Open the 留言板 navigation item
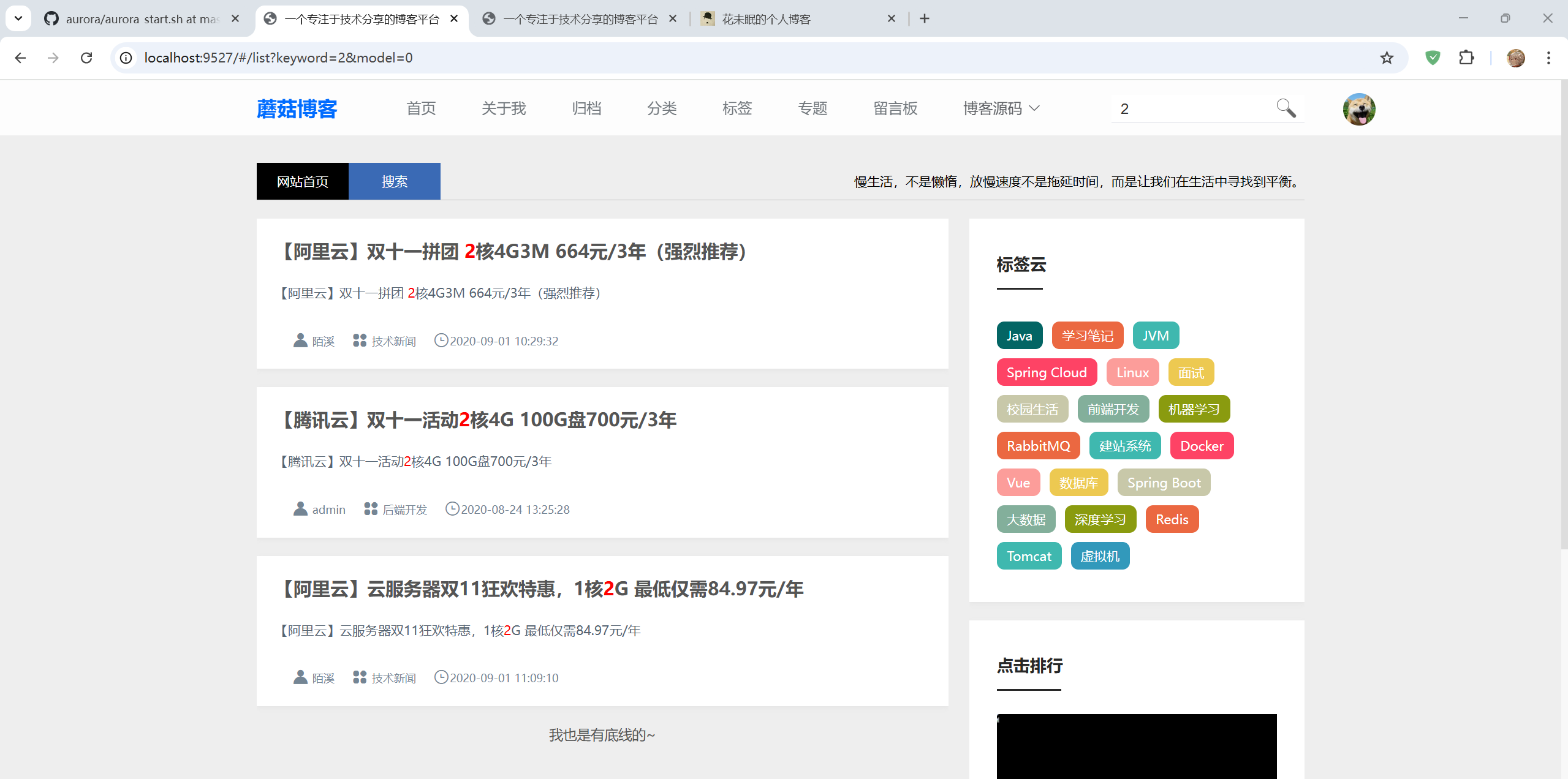The image size is (1568, 779). coord(895,108)
